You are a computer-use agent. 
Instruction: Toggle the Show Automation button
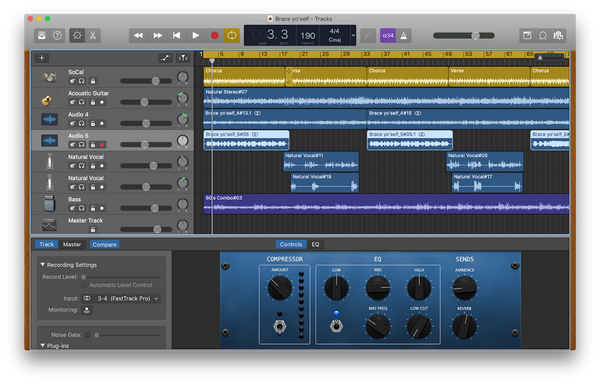165,58
